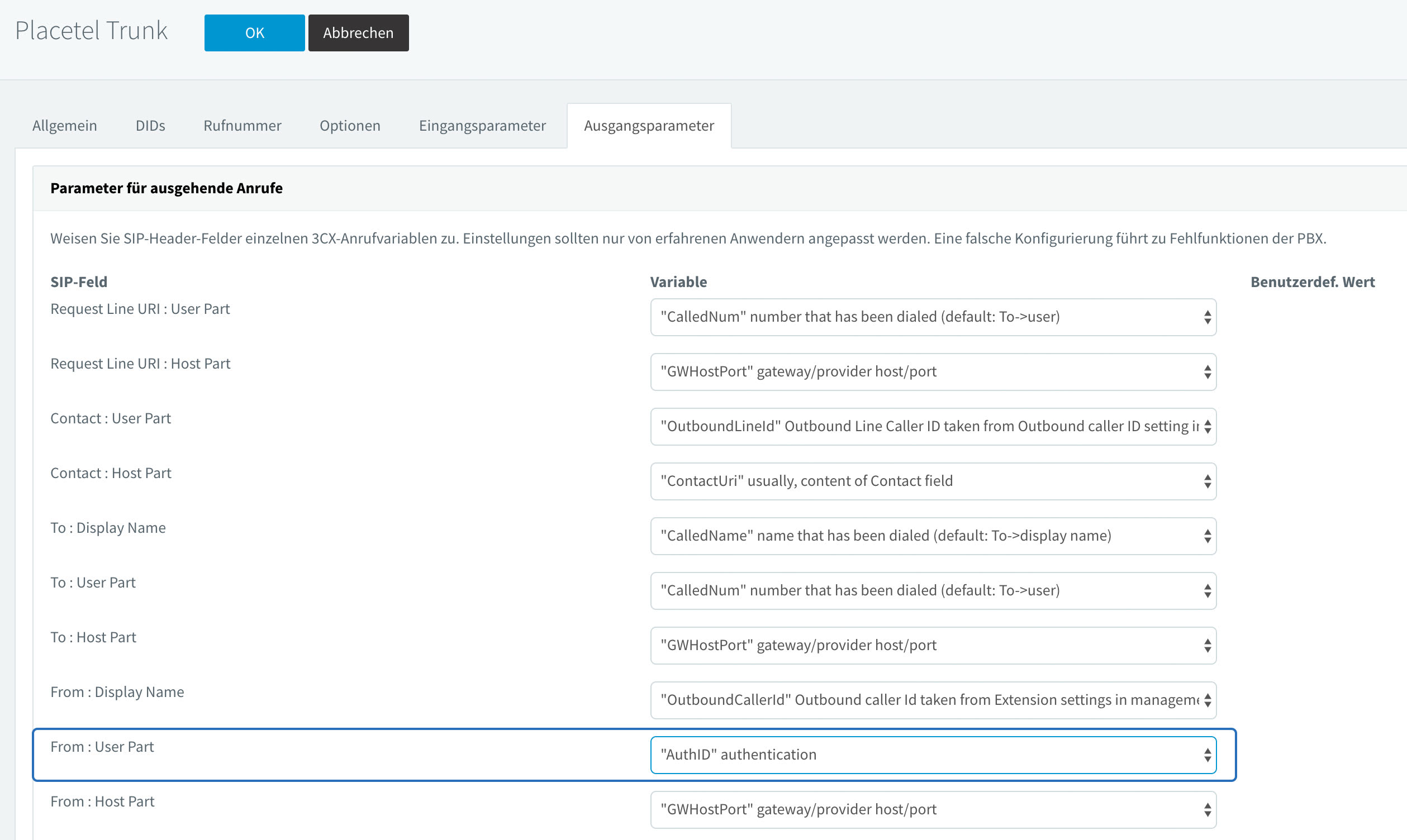Open Contact User Part variable dropdown

(933, 427)
